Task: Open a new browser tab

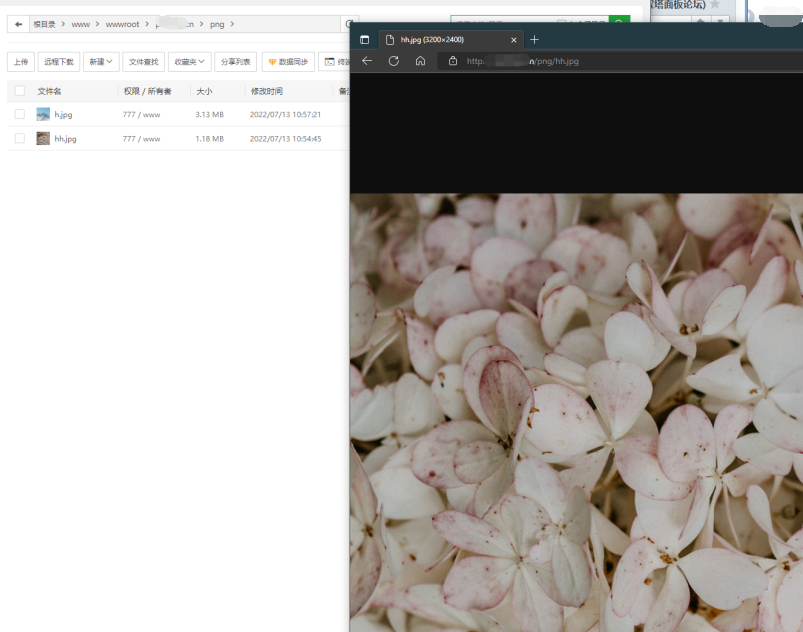Action: tap(534, 39)
